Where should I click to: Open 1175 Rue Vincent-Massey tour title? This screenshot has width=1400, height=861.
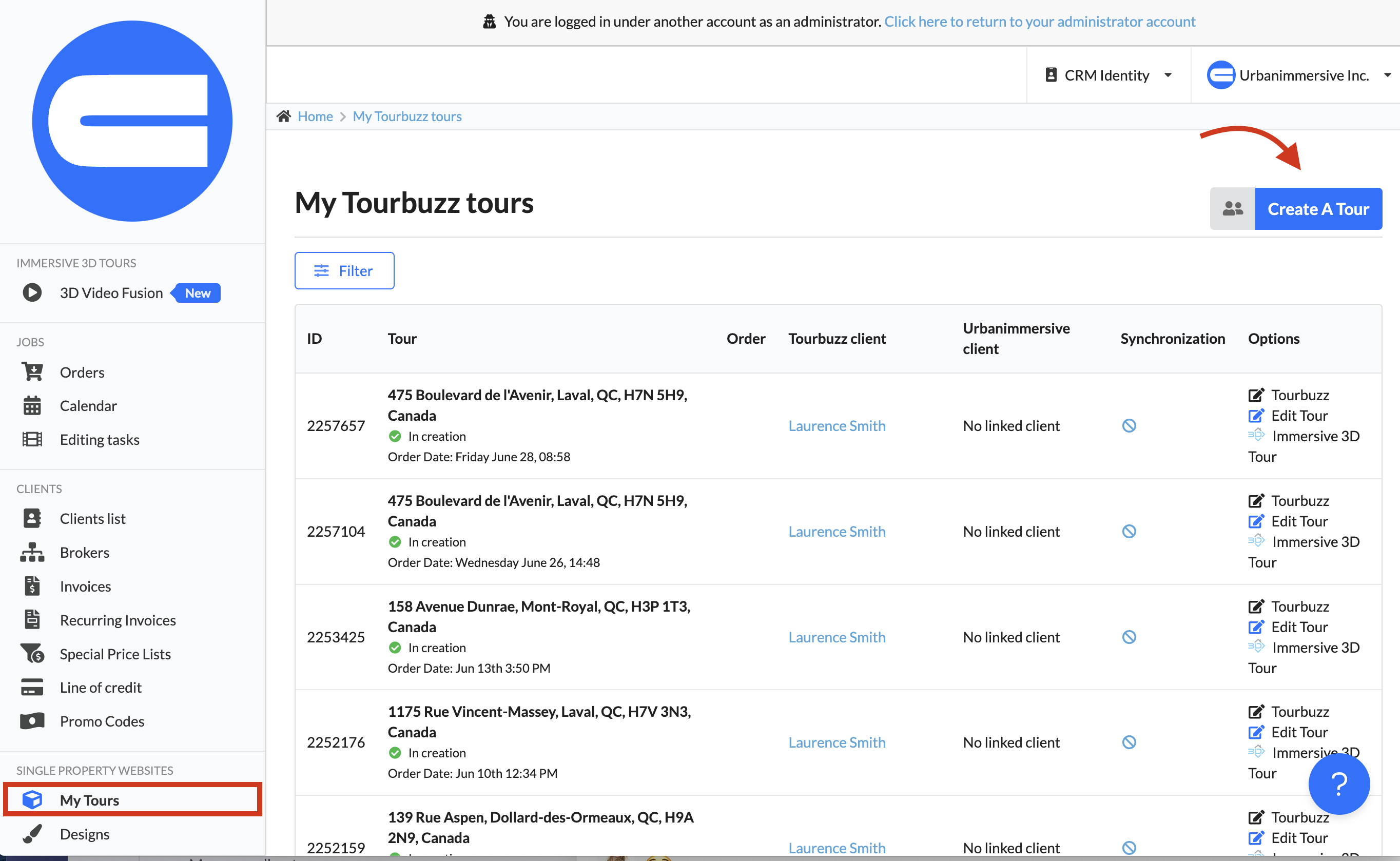click(x=539, y=721)
